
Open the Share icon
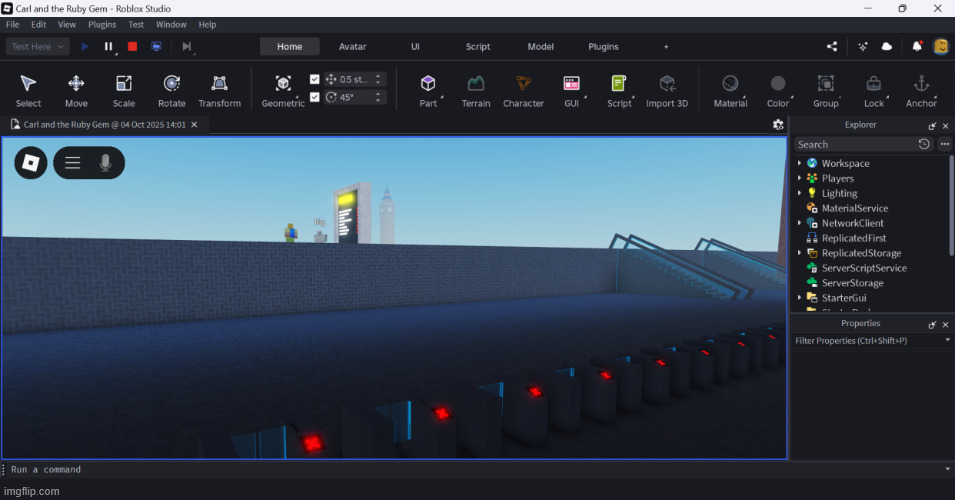(832, 46)
